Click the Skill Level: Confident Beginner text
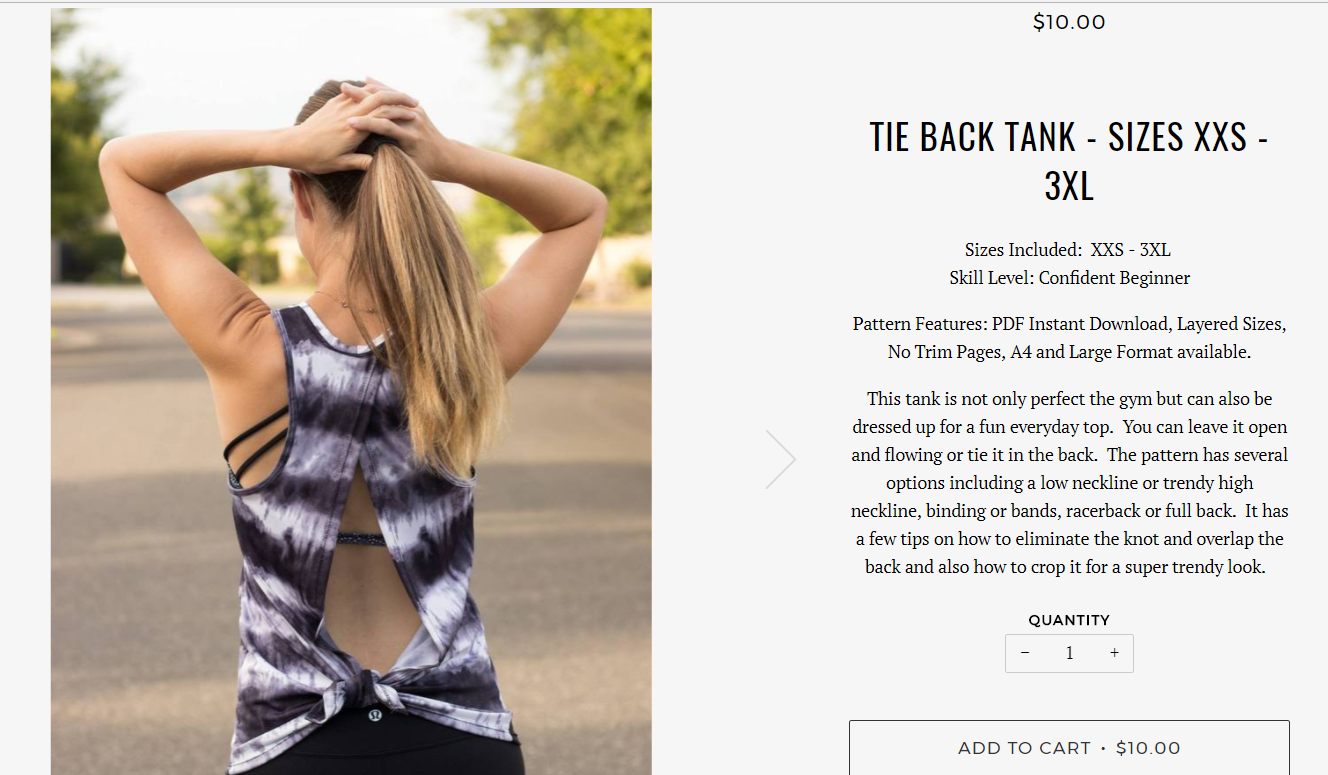1328x775 pixels. point(1069,278)
